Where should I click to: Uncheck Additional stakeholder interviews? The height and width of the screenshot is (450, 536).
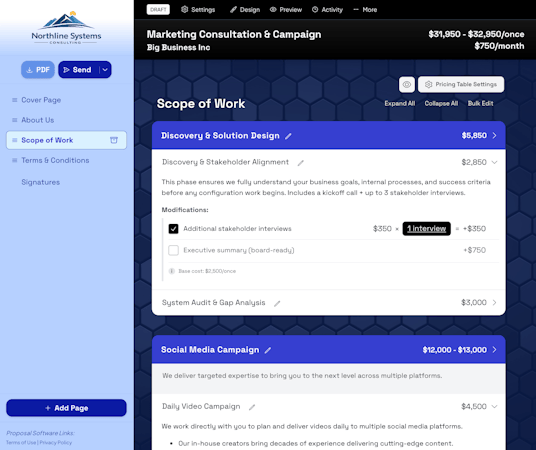[173, 229]
